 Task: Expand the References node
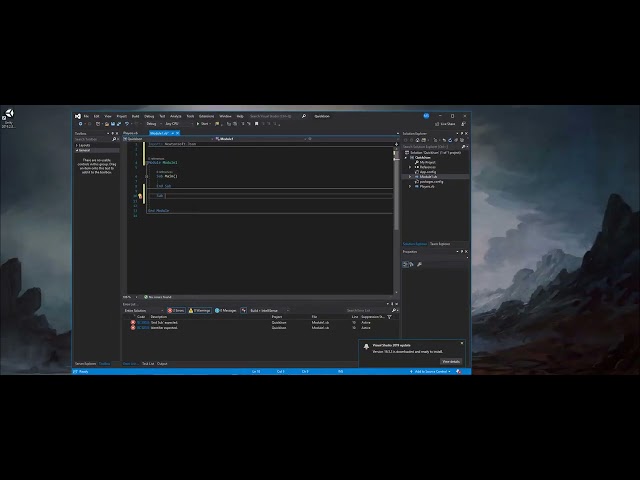pyautogui.click(x=410, y=167)
